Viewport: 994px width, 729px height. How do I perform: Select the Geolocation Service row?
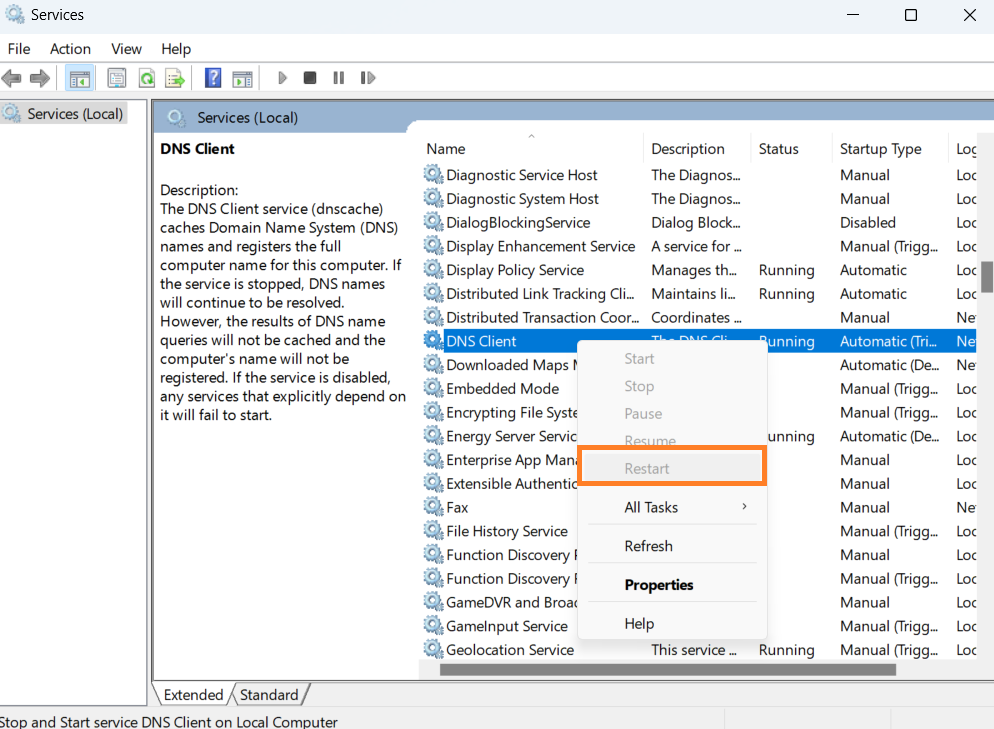[x=510, y=650]
